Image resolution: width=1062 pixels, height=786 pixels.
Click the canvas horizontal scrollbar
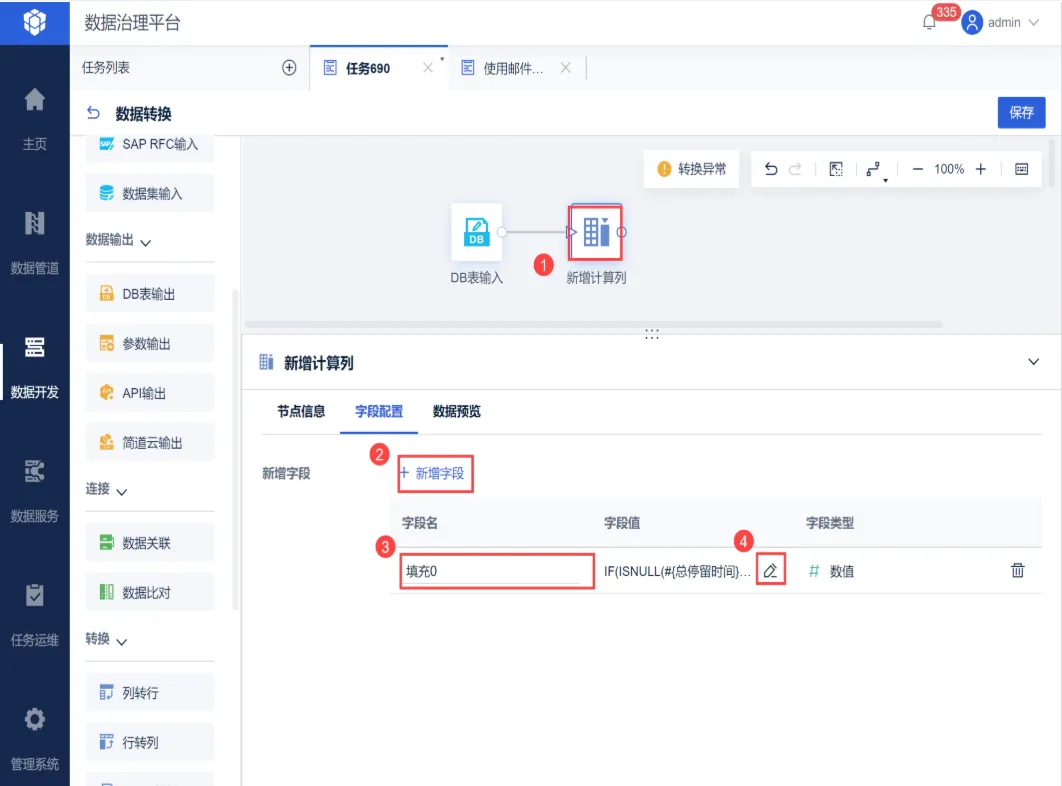[593, 325]
